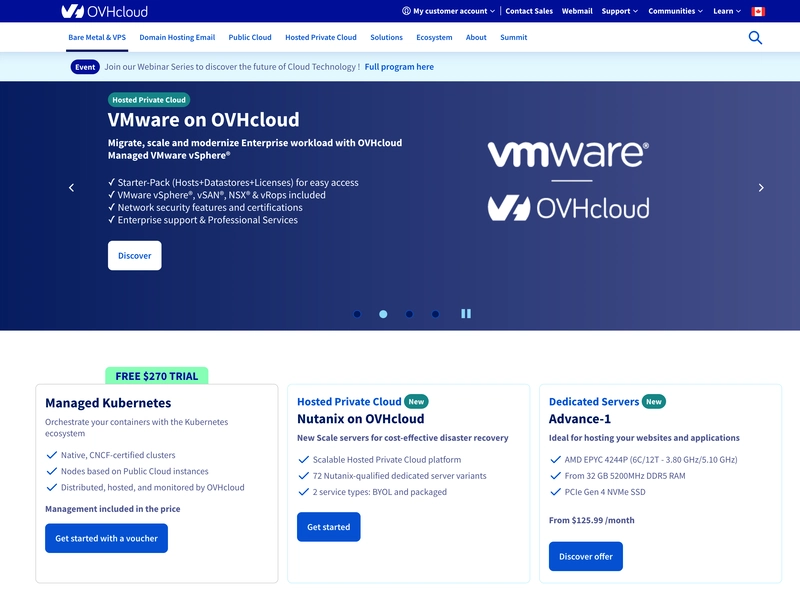This screenshot has width=800, height=600.
Task: Open the About menu
Action: (x=476, y=37)
